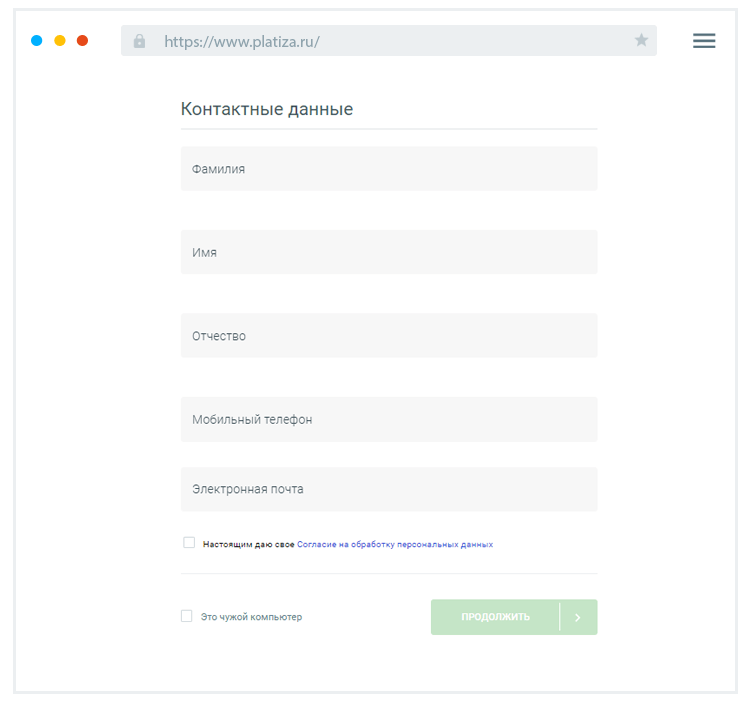
Task: Tick the personal data consent checkbox
Action: pos(189,543)
